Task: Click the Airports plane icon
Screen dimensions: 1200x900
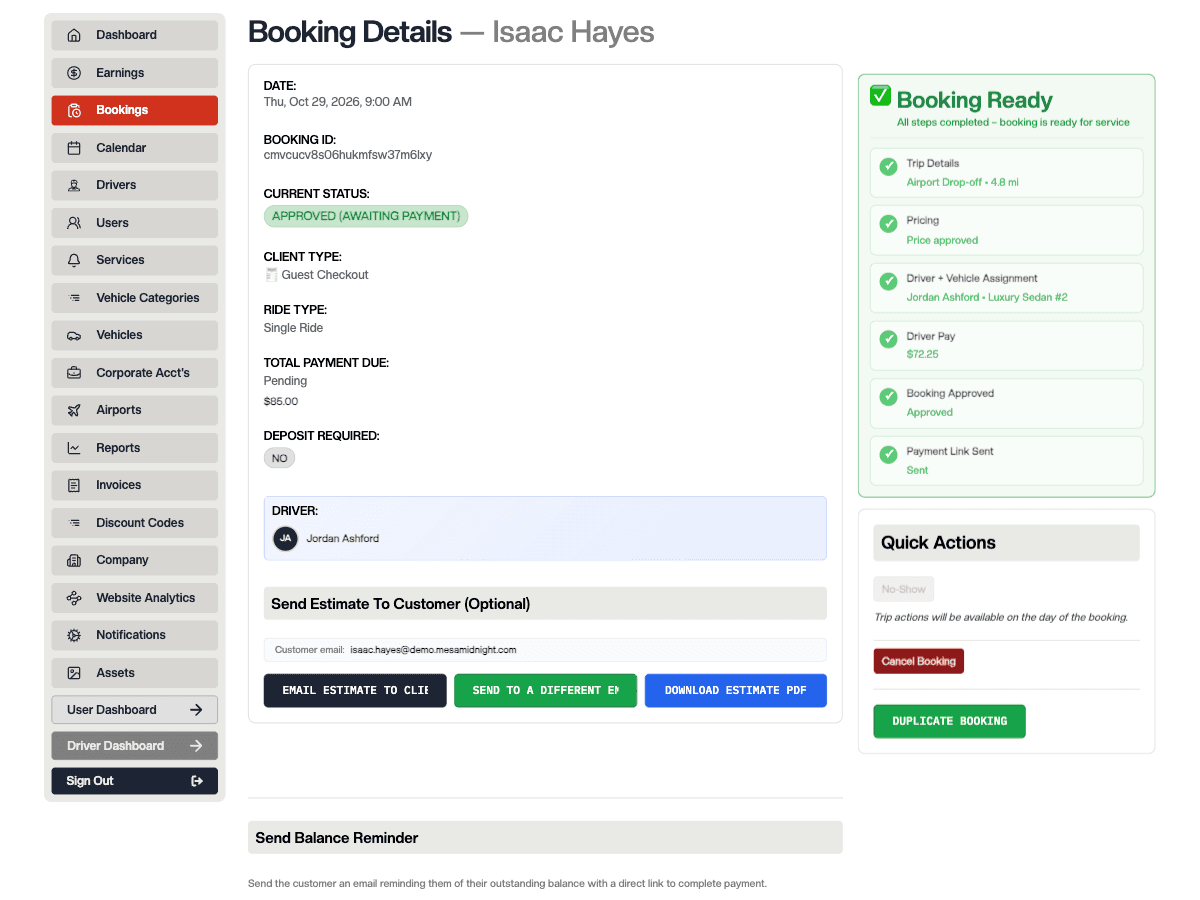Action: point(74,410)
